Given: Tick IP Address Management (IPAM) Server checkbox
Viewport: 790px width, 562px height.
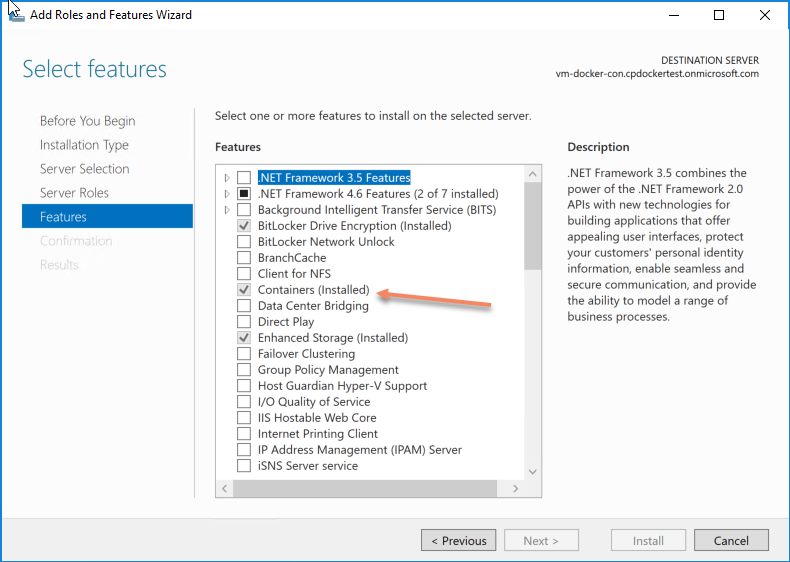Looking at the screenshot, I should coord(244,450).
